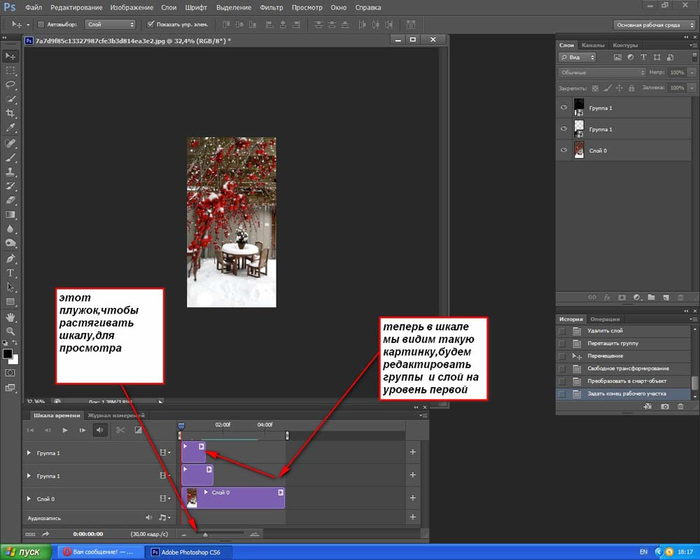The image size is (700, 560).
Task: Open the opacity Непр. slider arrow
Action: click(692, 72)
